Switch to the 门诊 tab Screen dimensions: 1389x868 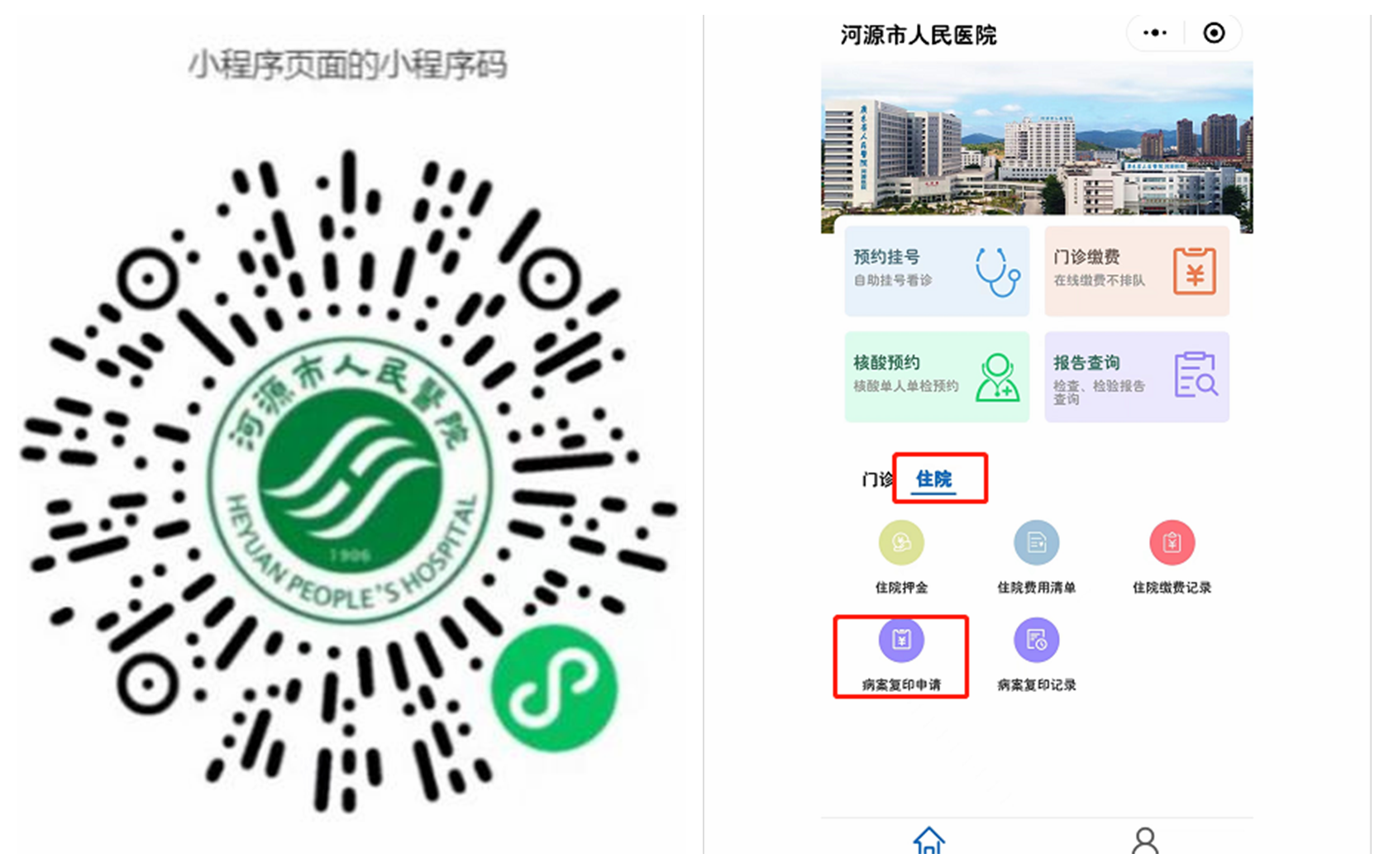pos(876,479)
